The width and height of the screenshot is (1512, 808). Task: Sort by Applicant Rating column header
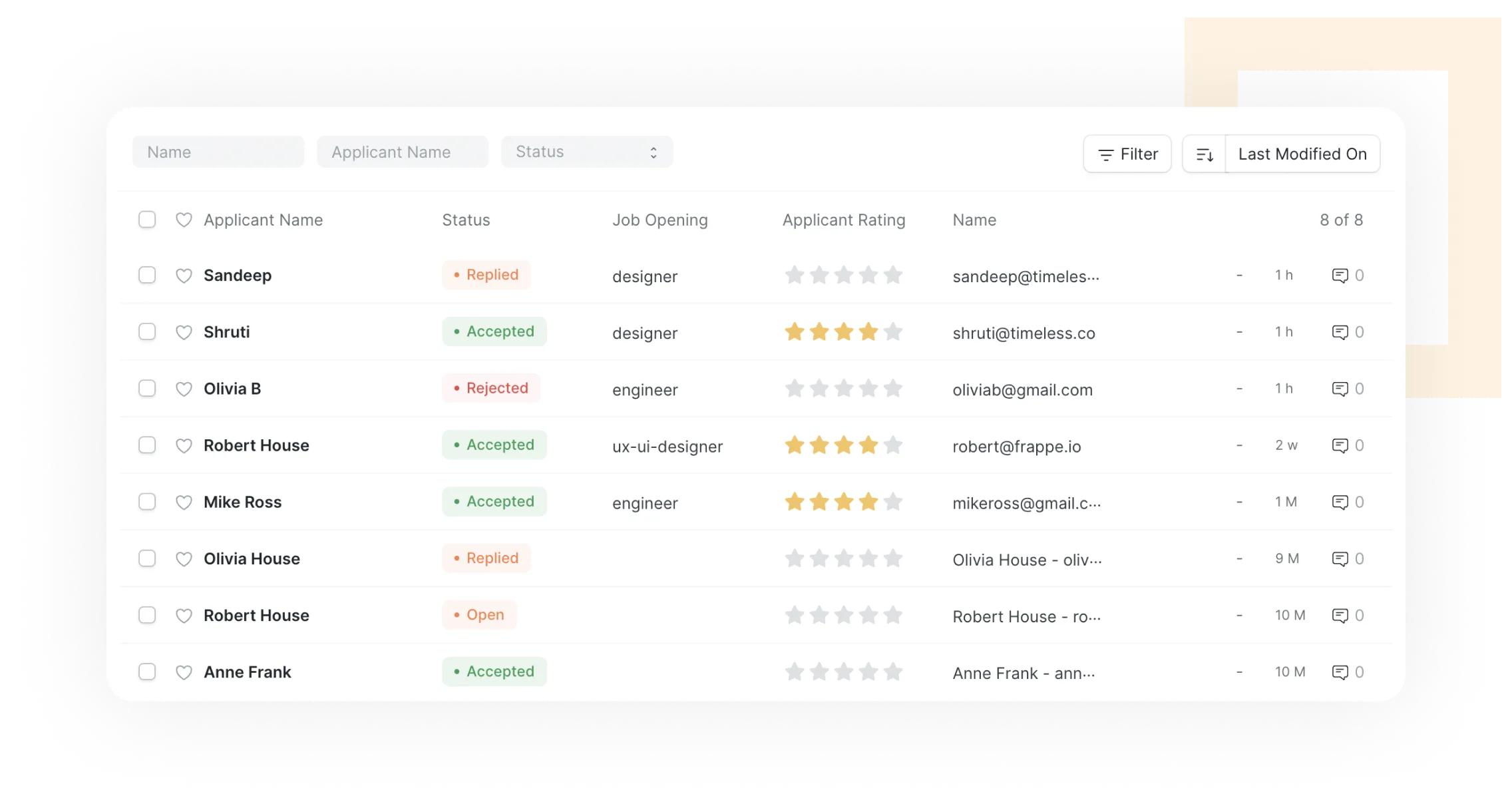click(843, 220)
